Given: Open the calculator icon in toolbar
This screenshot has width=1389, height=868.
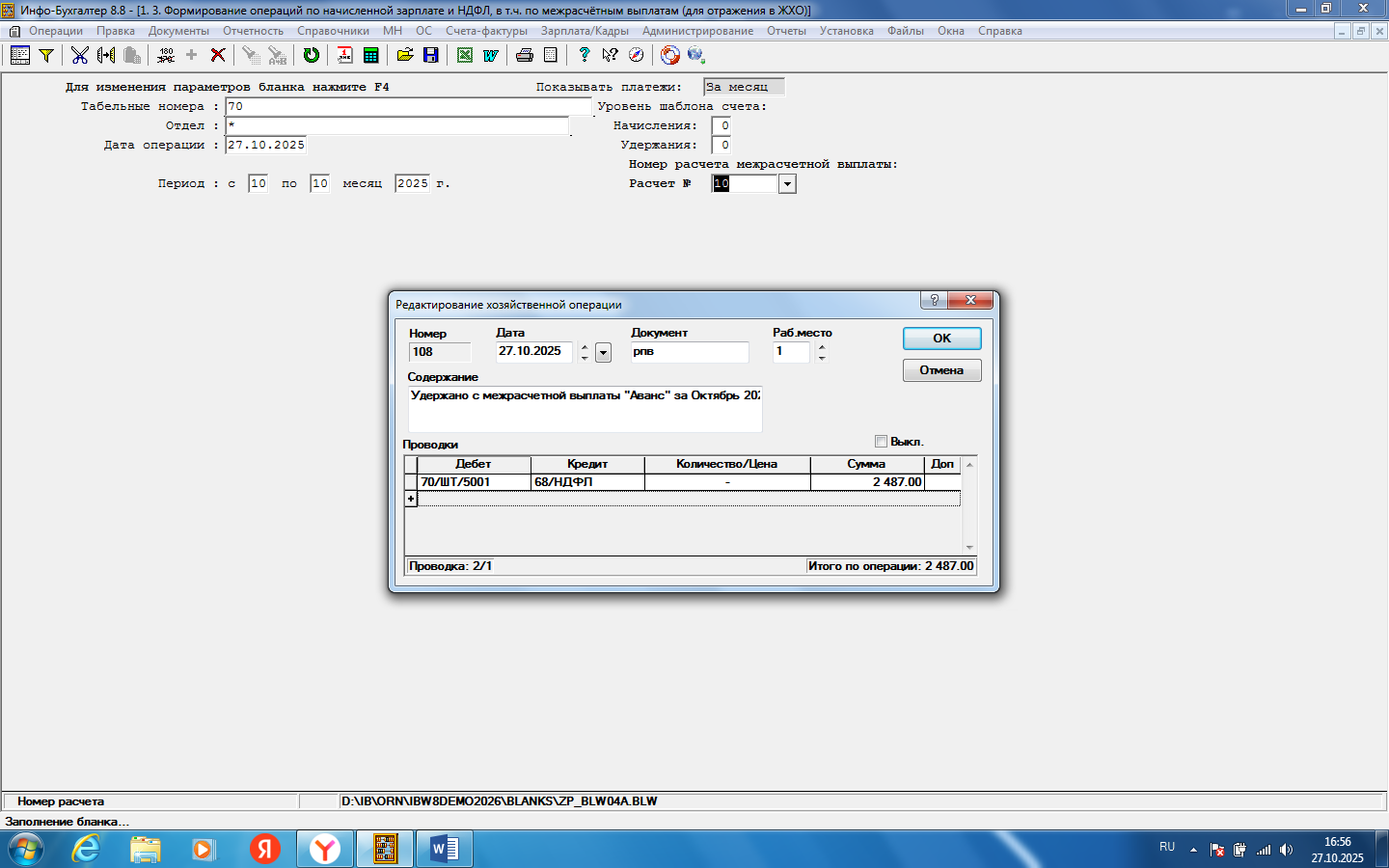Looking at the screenshot, I should tap(370, 55).
